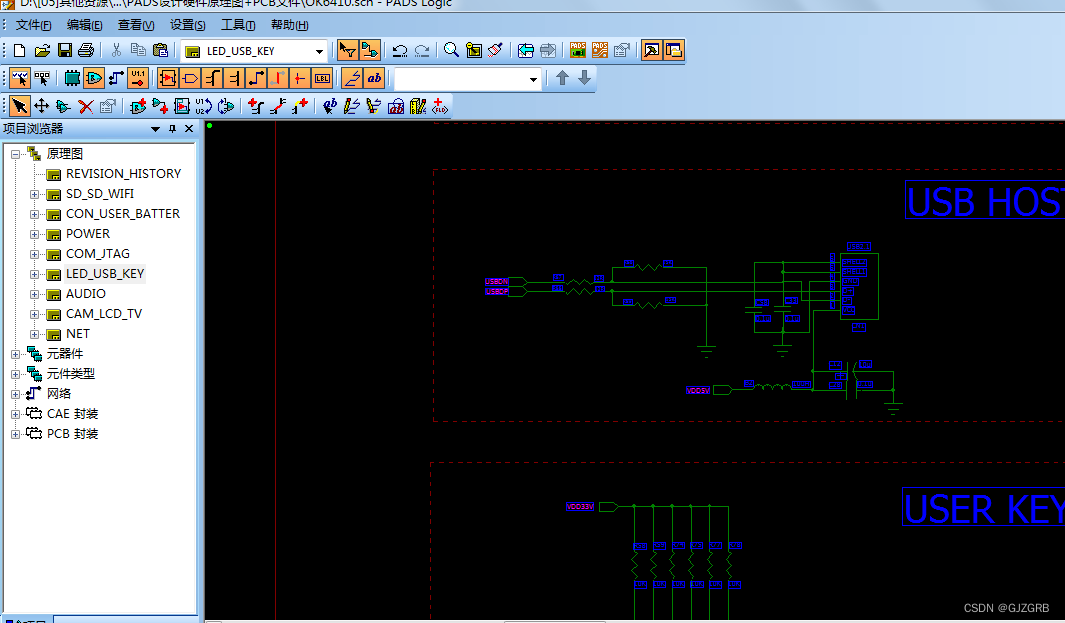
Task: Pin the 项目浏览器 panel with pushpin
Action: [x=173, y=128]
